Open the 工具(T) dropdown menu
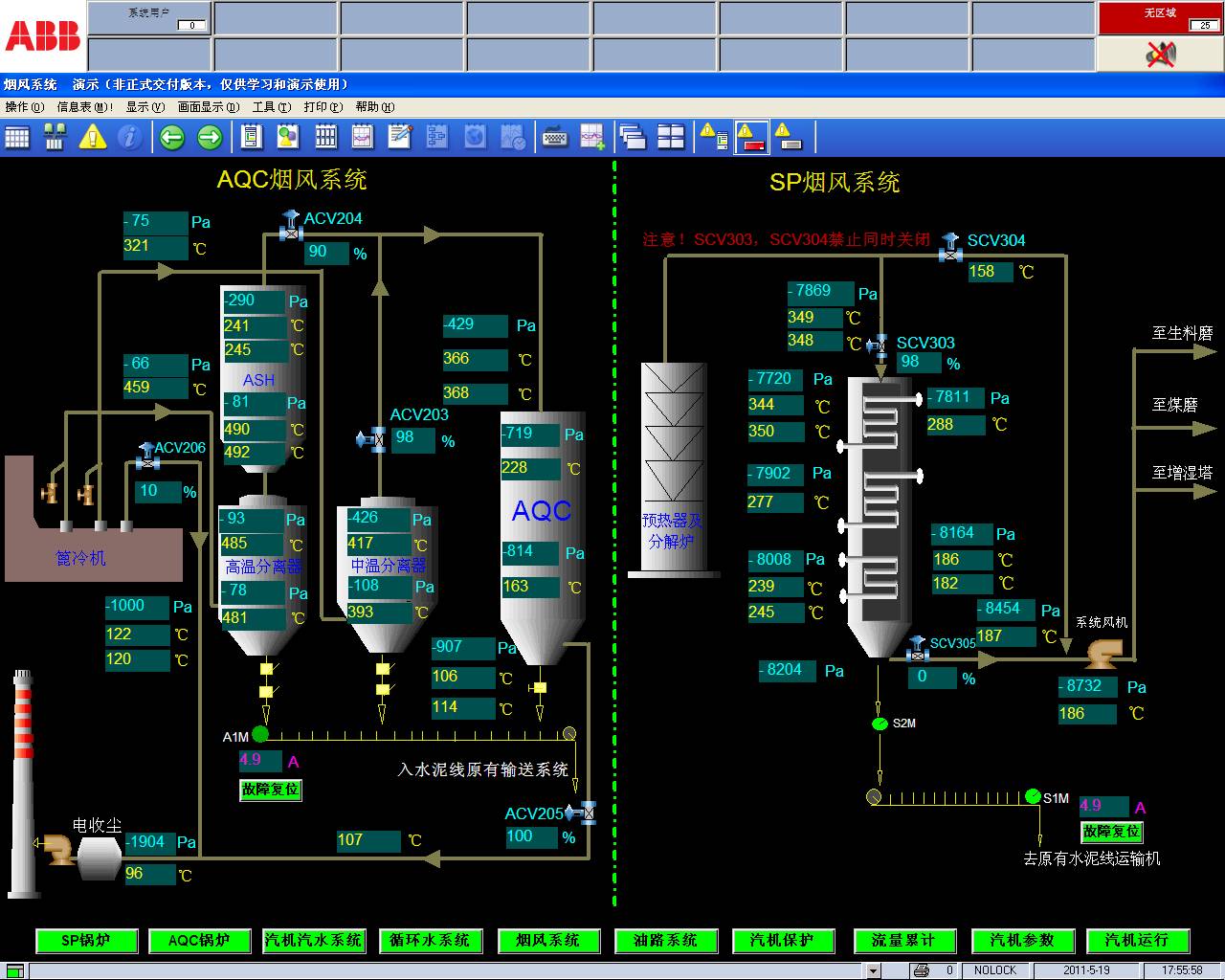The height and width of the screenshot is (980, 1225). click(271, 107)
